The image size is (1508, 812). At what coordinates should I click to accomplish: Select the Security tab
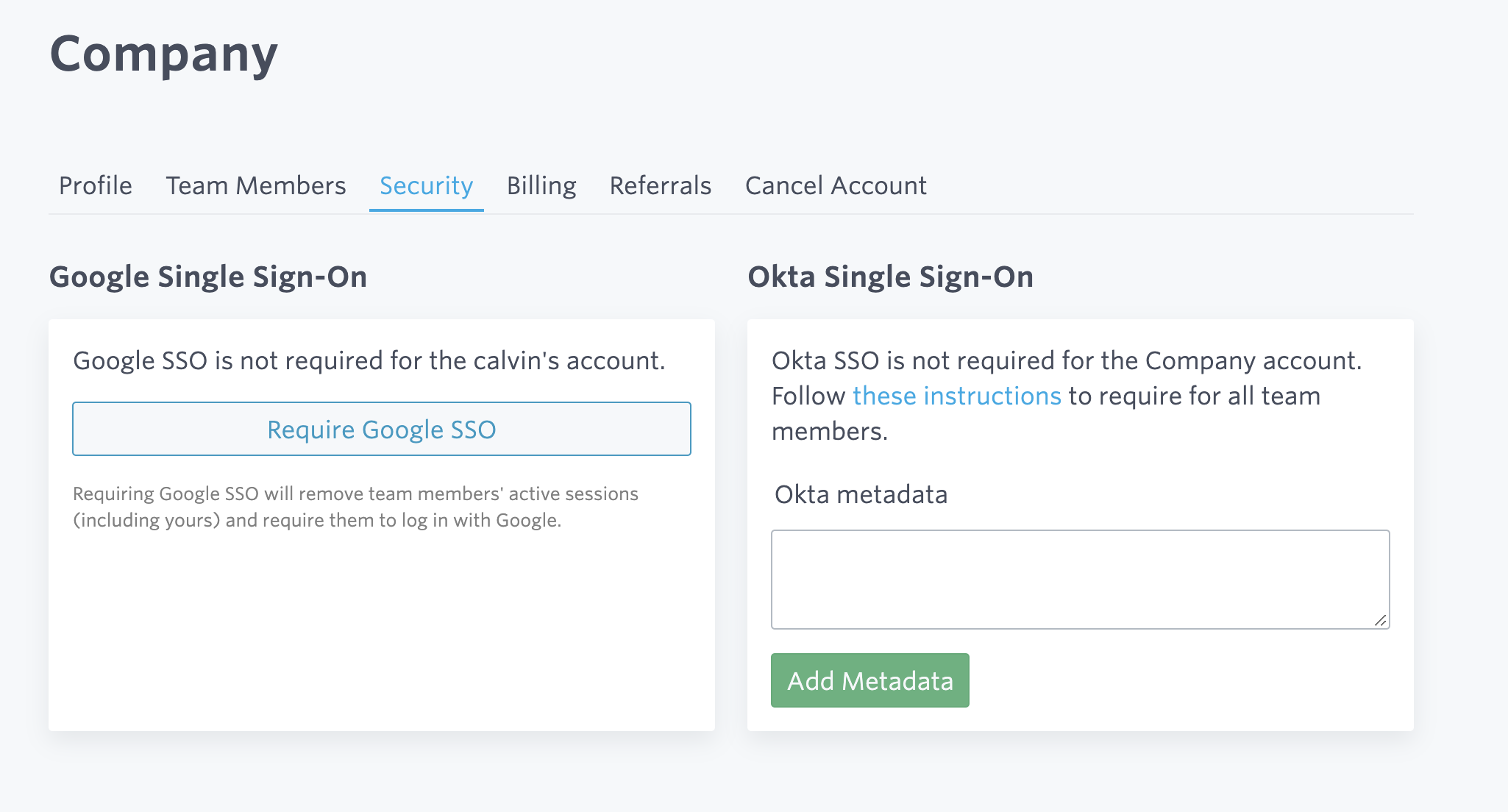[x=426, y=185]
